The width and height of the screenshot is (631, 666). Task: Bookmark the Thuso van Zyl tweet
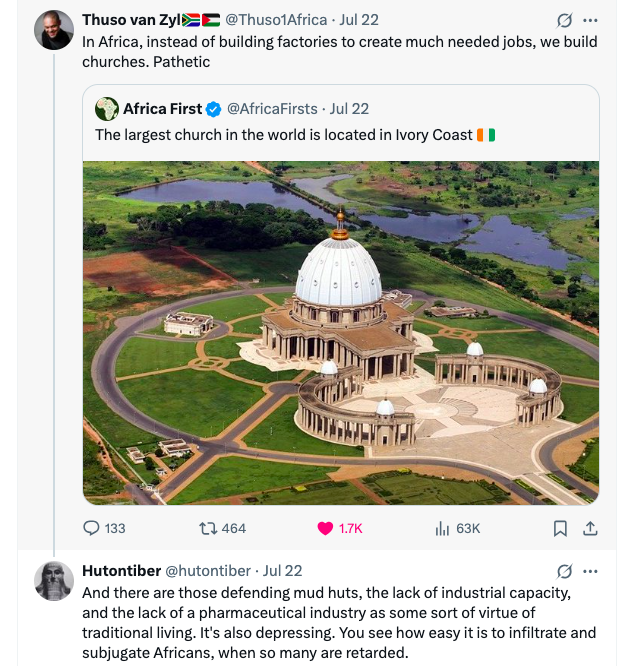pyautogui.click(x=561, y=528)
